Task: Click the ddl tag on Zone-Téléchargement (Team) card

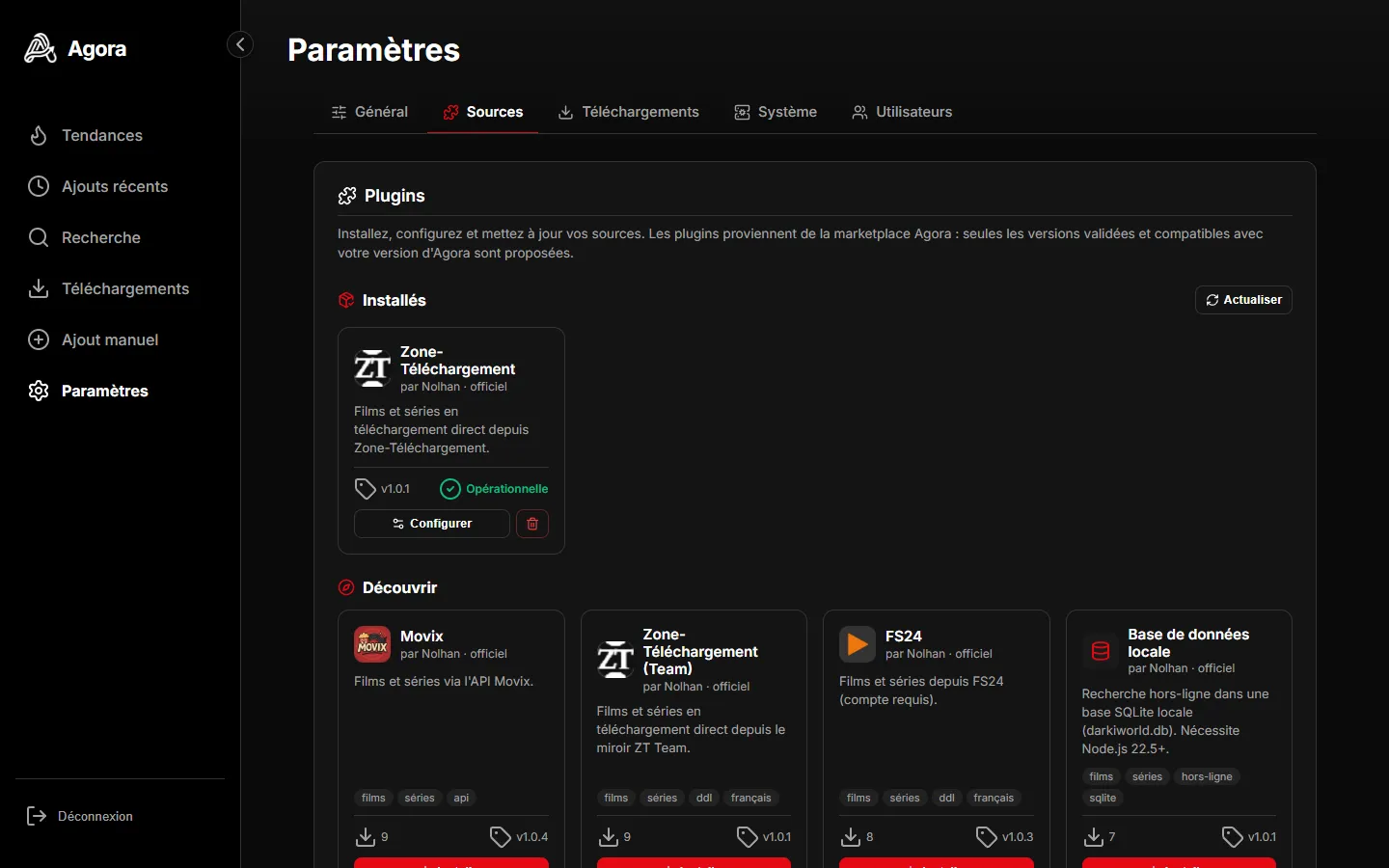Action: coord(704,798)
